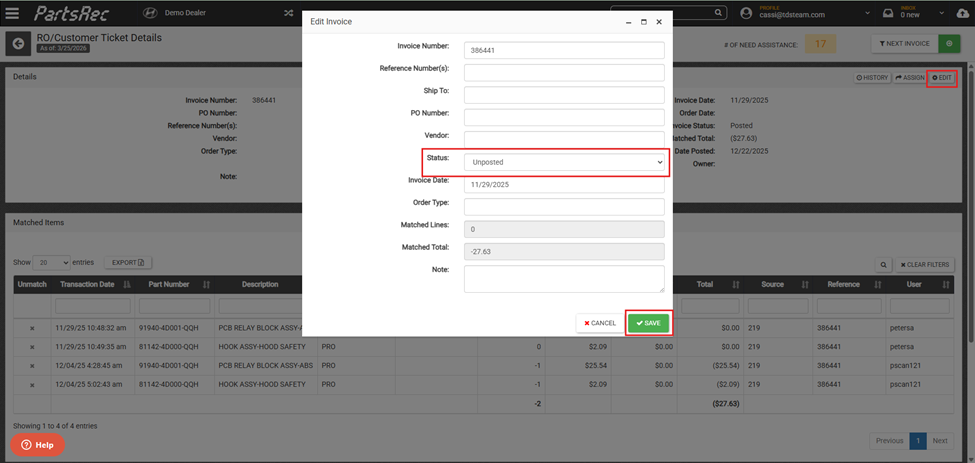Click the Edit button in Details
Viewport: 975px width, 463px height.
click(941, 78)
